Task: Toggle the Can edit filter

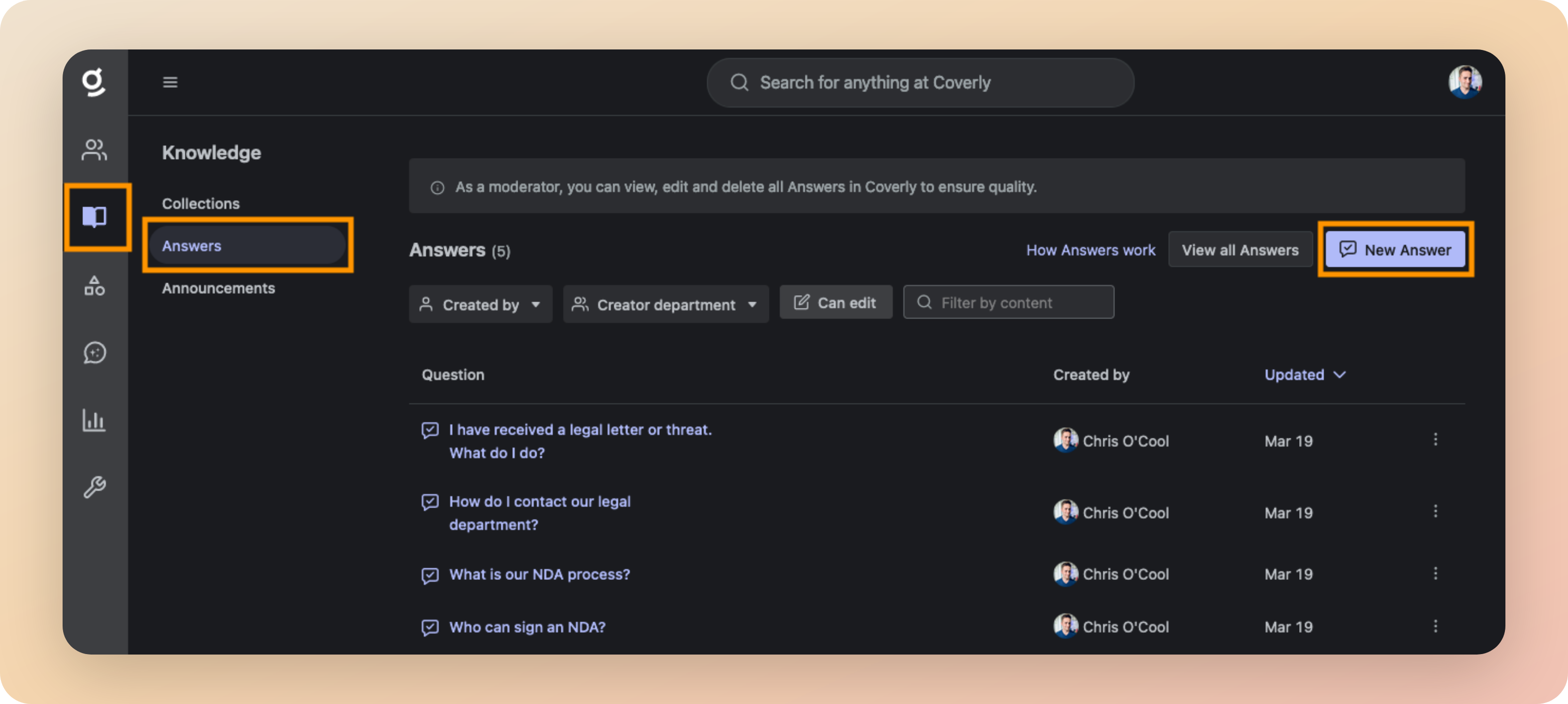Action: 835,303
